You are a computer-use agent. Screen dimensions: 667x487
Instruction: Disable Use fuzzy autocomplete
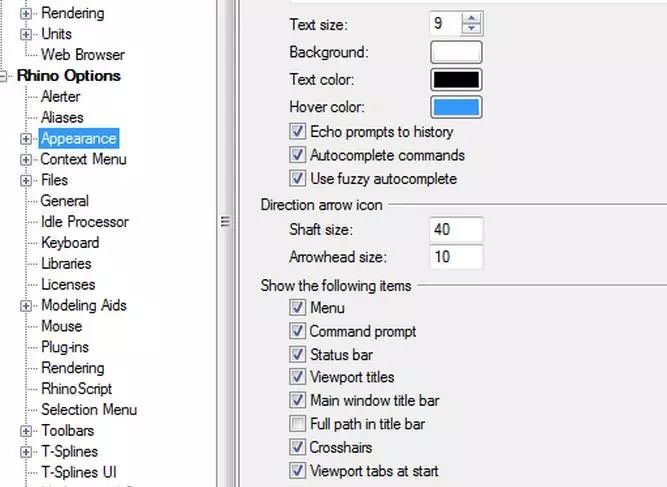tap(297, 179)
